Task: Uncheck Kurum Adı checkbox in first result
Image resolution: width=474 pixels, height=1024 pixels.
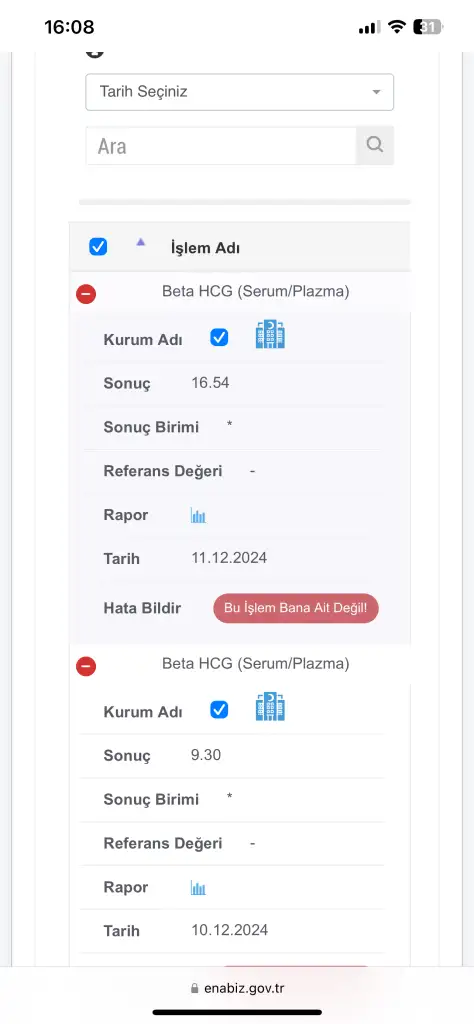Action: tap(219, 338)
